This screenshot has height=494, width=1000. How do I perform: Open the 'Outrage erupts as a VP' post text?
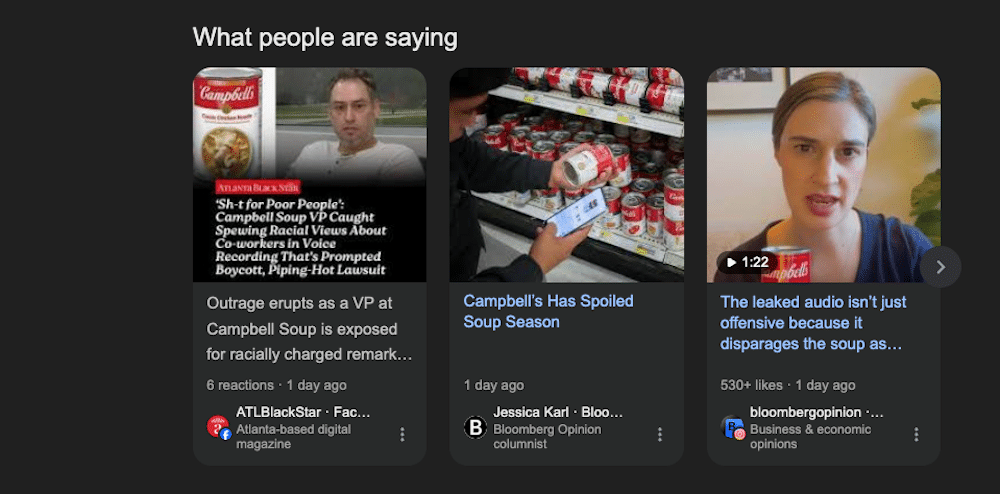309,329
